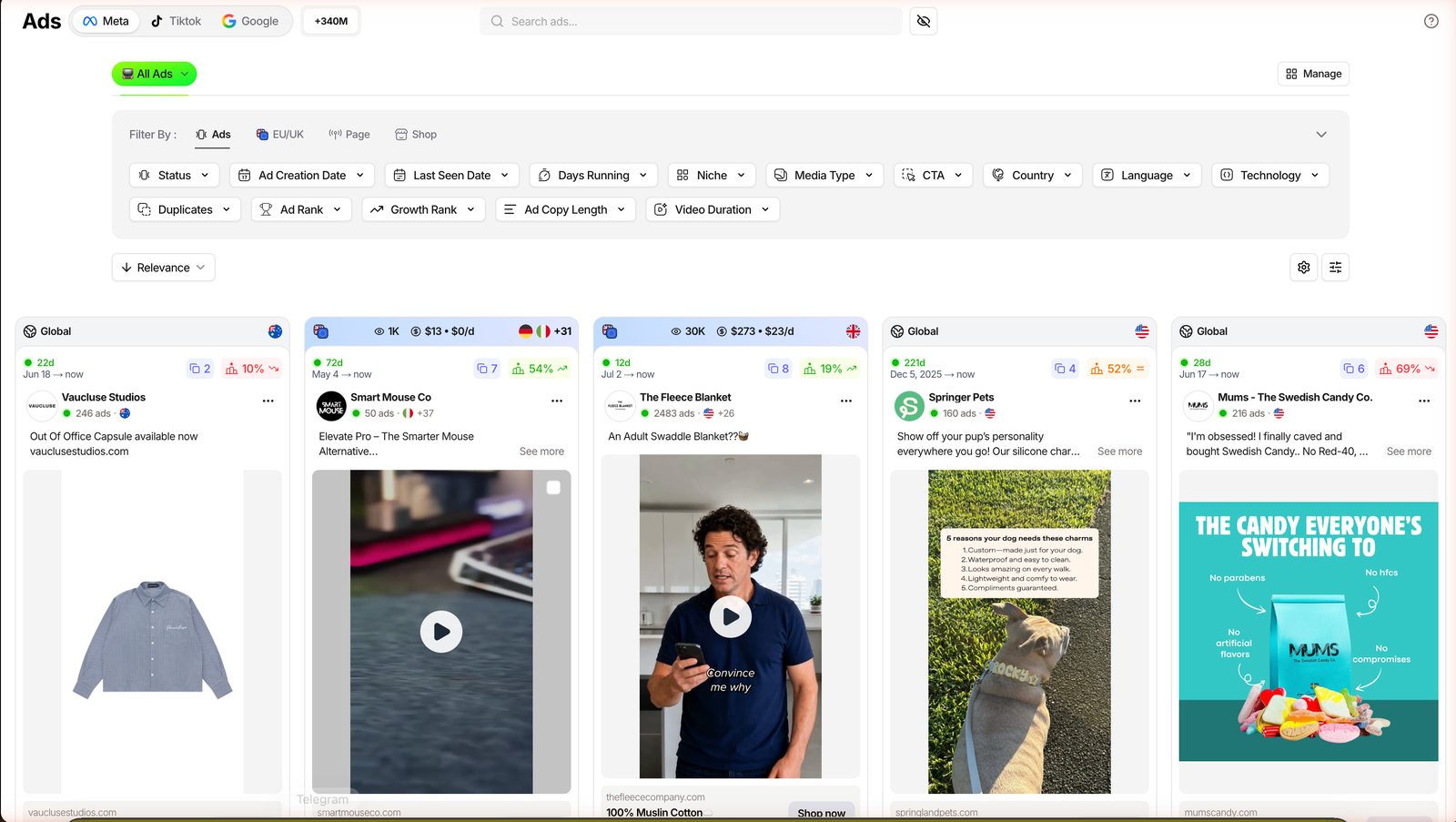Select the Ads filter tab
Image resolution: width=1456 pixels, height=822 pixels.
coord(214,135)
